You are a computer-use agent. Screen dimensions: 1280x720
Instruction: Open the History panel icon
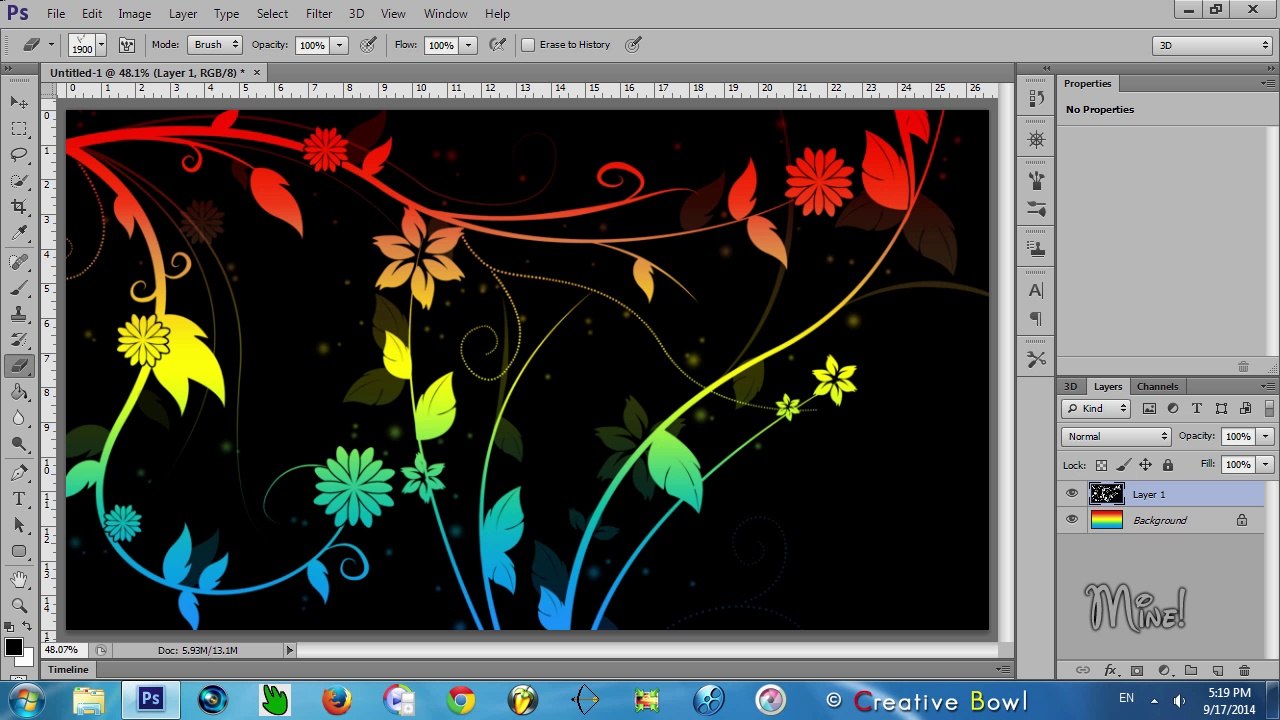[1036, 98]
